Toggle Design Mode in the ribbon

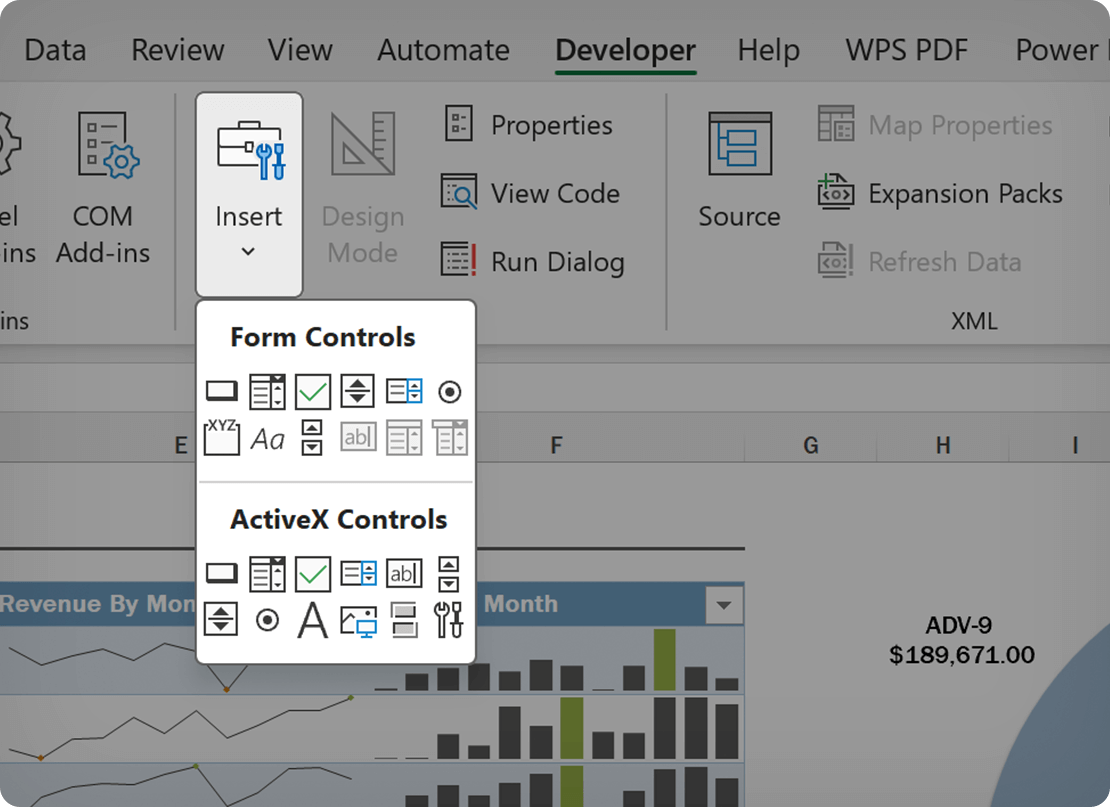coord(362,190)
